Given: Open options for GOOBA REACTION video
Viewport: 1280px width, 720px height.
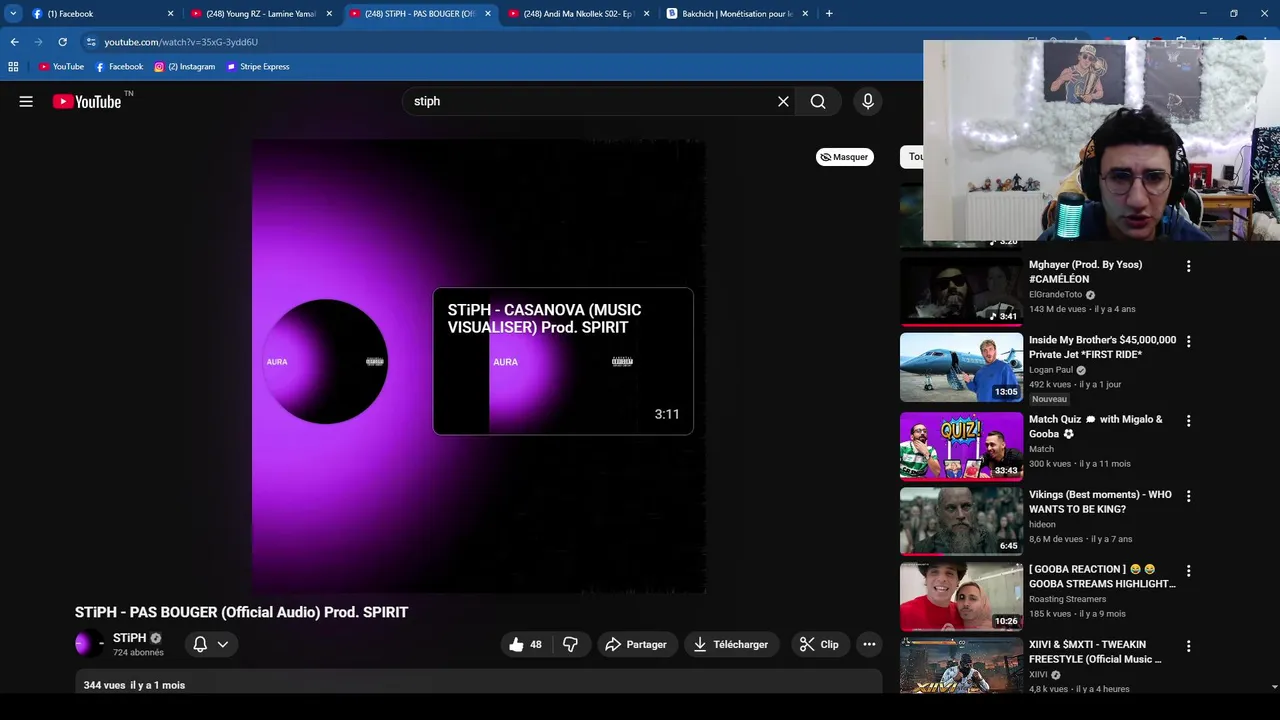Looking at the screenshot, I should 1188,571.
